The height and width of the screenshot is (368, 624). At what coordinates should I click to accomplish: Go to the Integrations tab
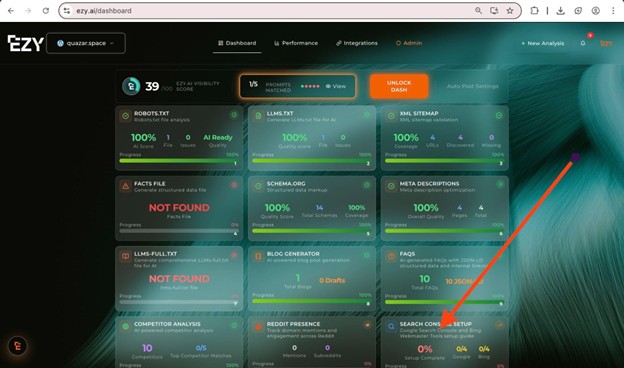pyautogui.click(x=357, y=43)
